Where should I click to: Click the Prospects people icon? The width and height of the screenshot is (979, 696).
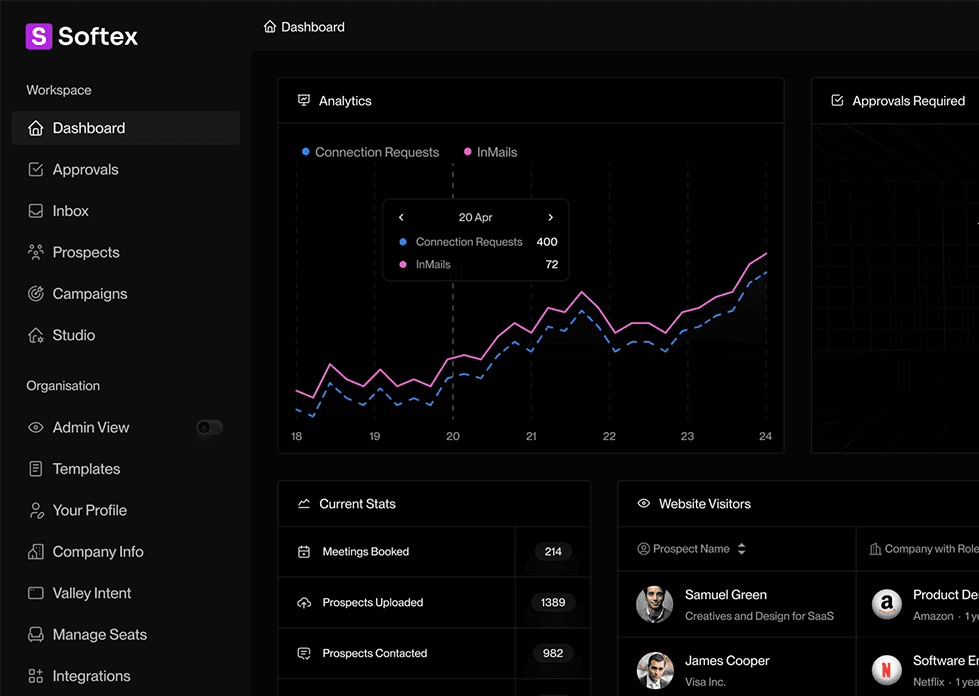(x=36, y=252)
